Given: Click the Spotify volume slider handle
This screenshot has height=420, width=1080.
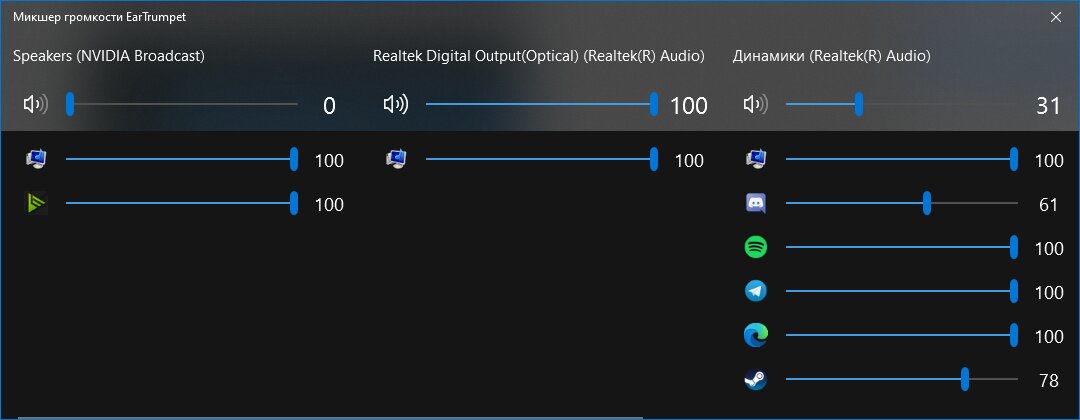Looking at the screenshot, I should pyautogui.click(x=1014, y=247).
